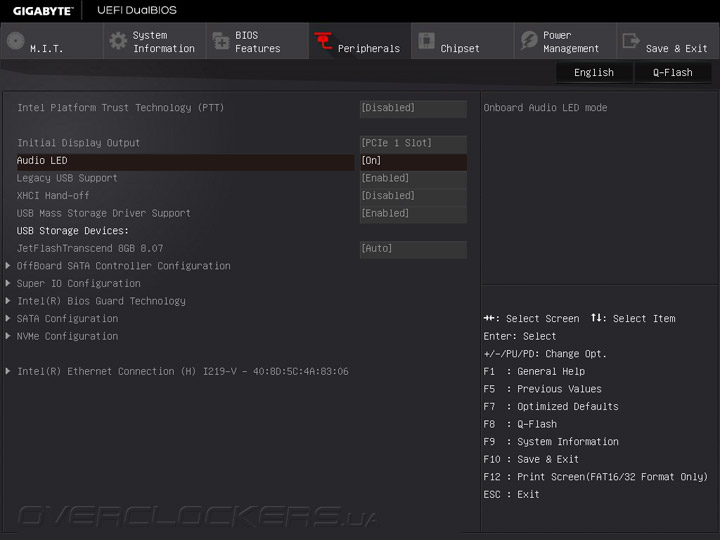Click the Enter: Select hint

tap(519, 336)
